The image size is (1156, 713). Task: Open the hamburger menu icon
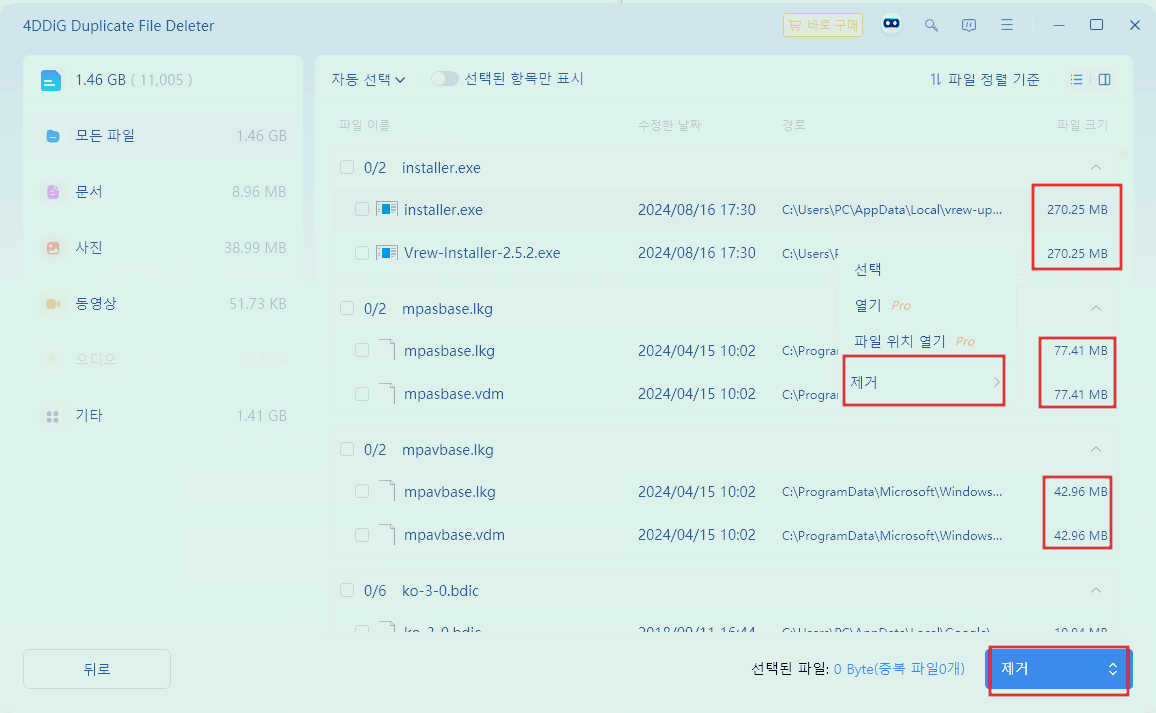click(1006, 25)
